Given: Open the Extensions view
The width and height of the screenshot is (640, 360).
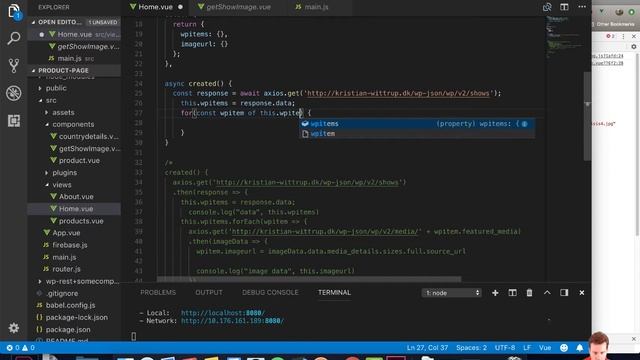Looking at the screenshot, I should click(x=13, y=121).
